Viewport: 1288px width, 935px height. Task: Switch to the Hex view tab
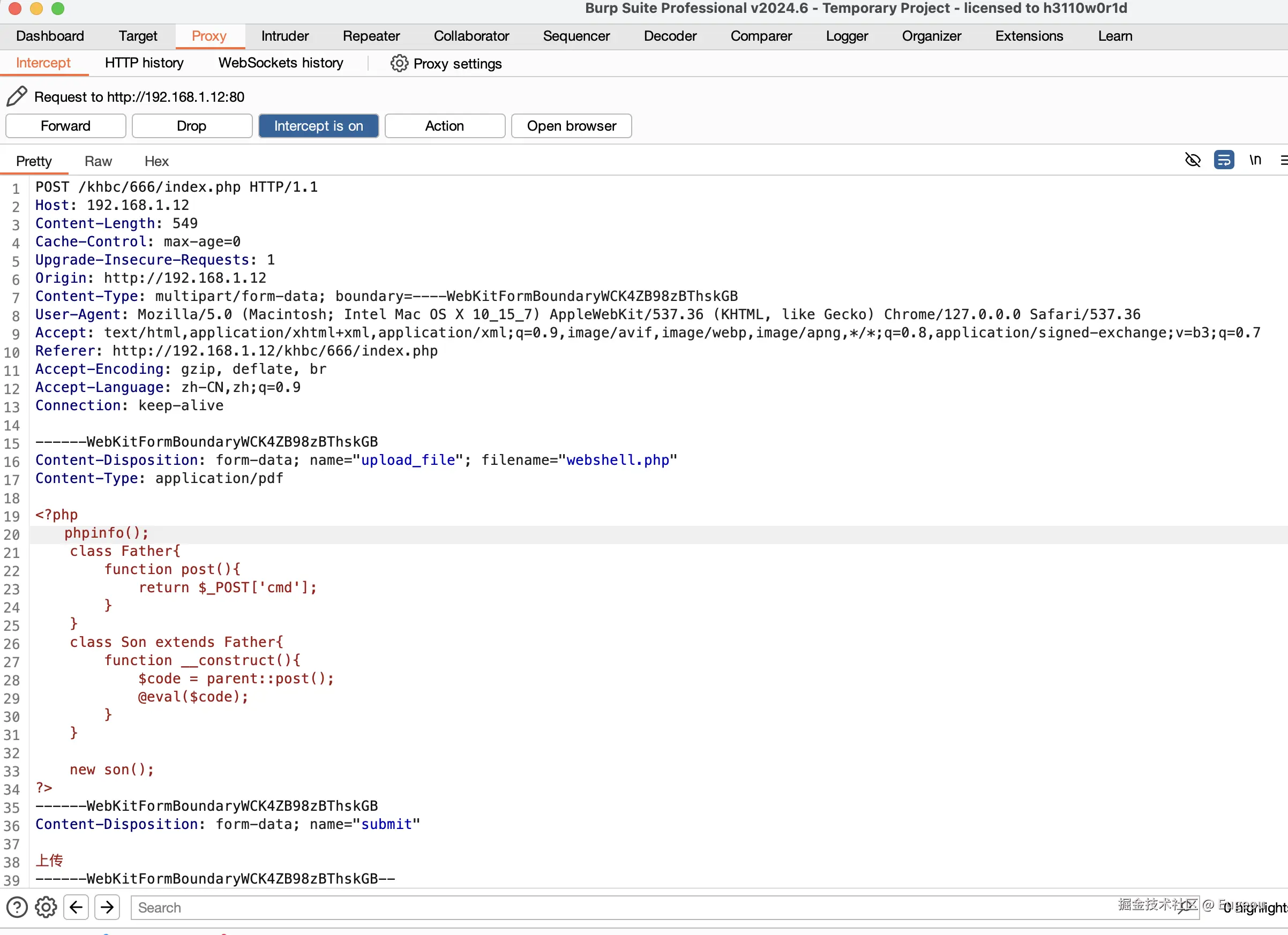click(156, 161)
